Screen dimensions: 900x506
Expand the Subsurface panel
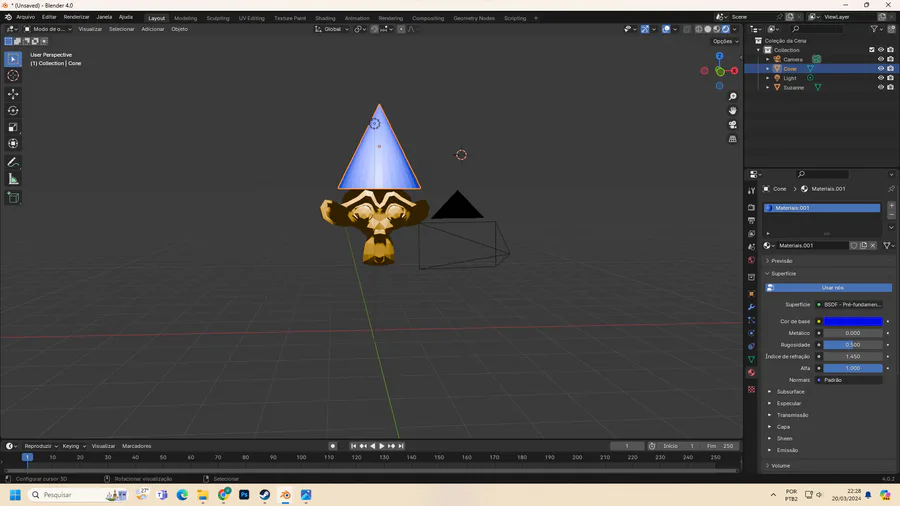tap(790, 392)
